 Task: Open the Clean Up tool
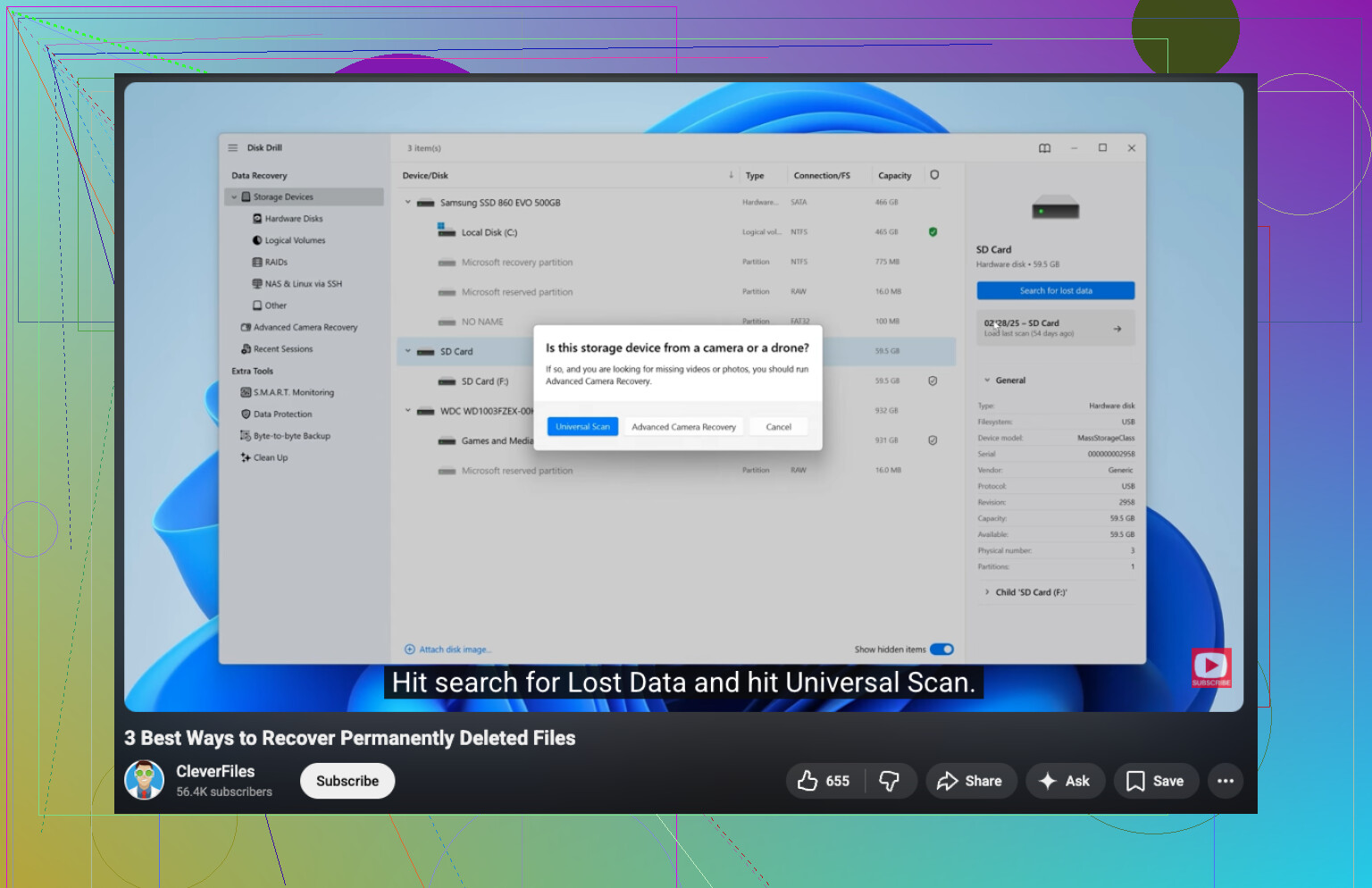(x=264, y=457)
